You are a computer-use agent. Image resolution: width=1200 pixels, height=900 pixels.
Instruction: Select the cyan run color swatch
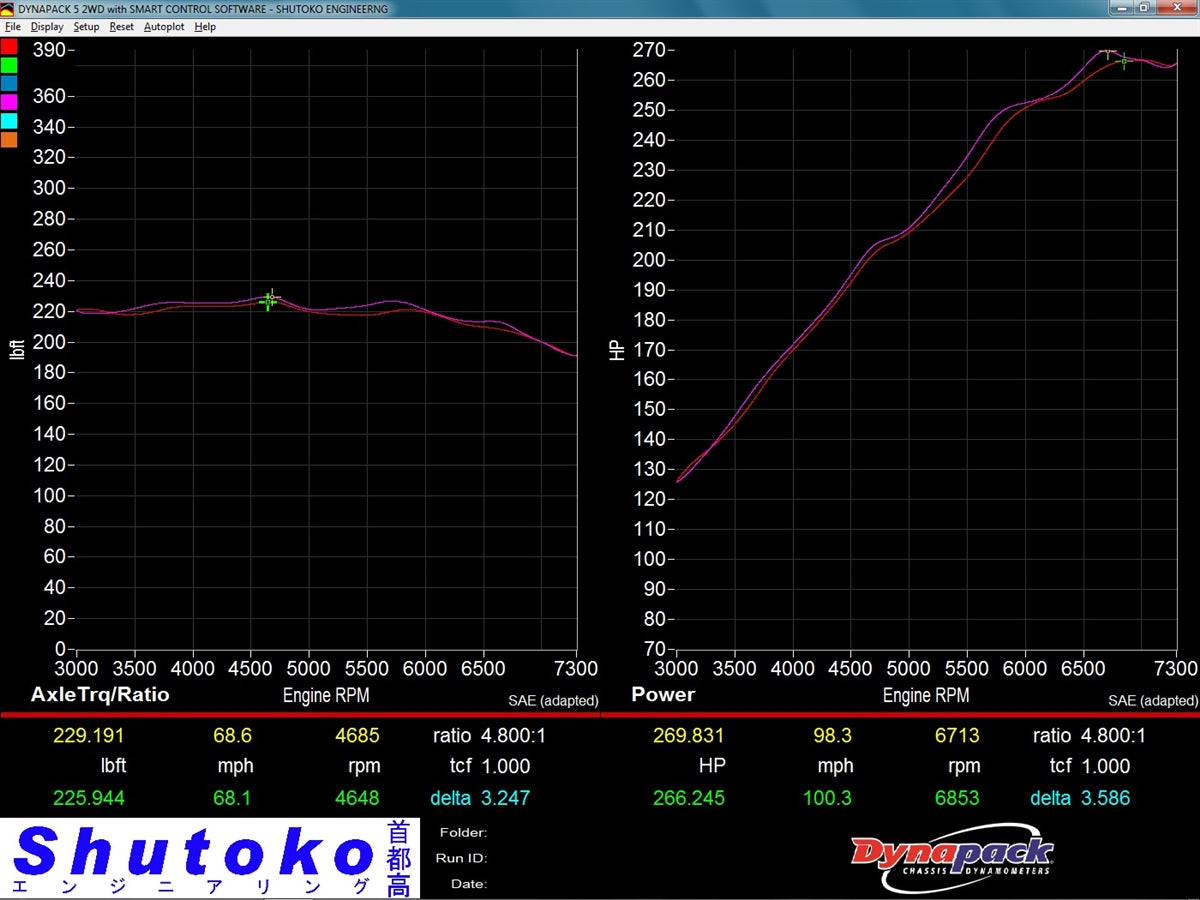click(x=9, y=121)
